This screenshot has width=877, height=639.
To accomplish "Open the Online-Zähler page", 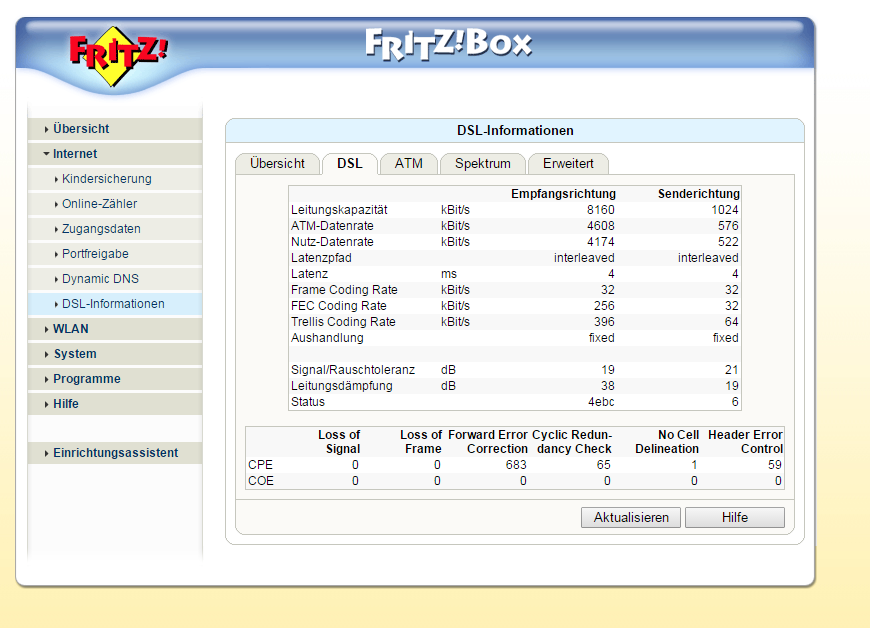I will [100, 204].
